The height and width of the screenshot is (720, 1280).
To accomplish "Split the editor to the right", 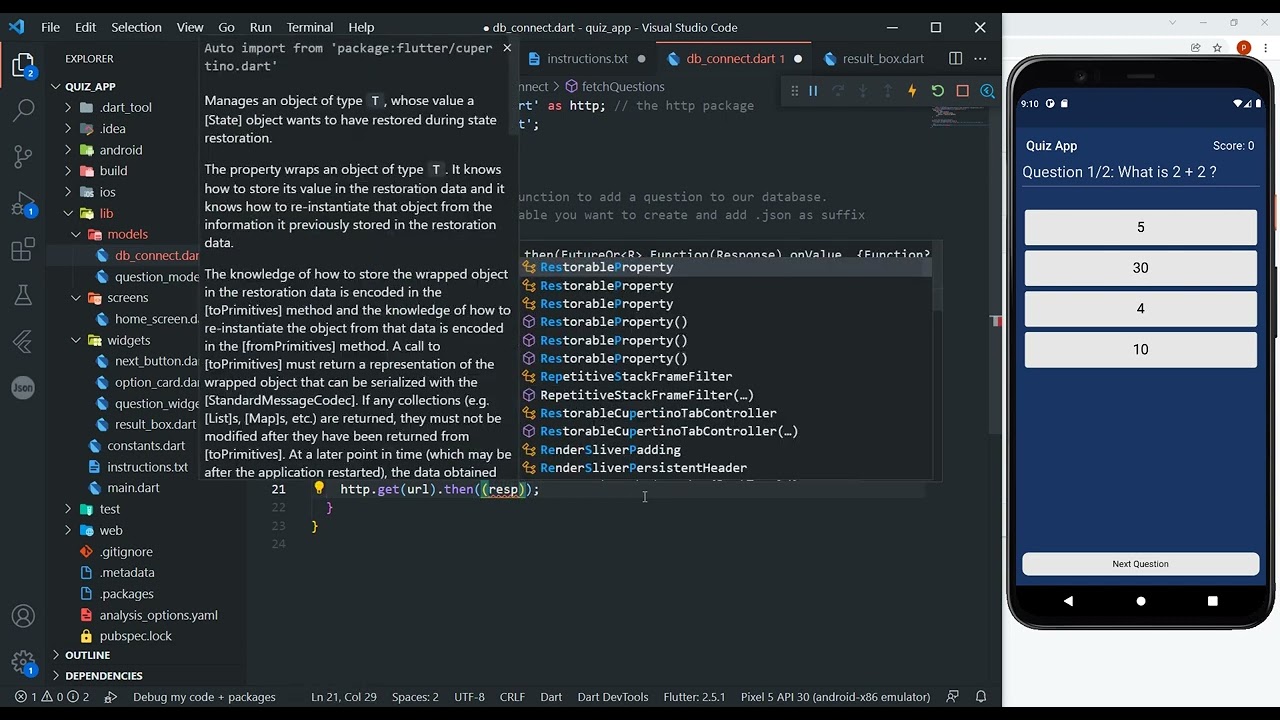I will (x=955, y=59).
